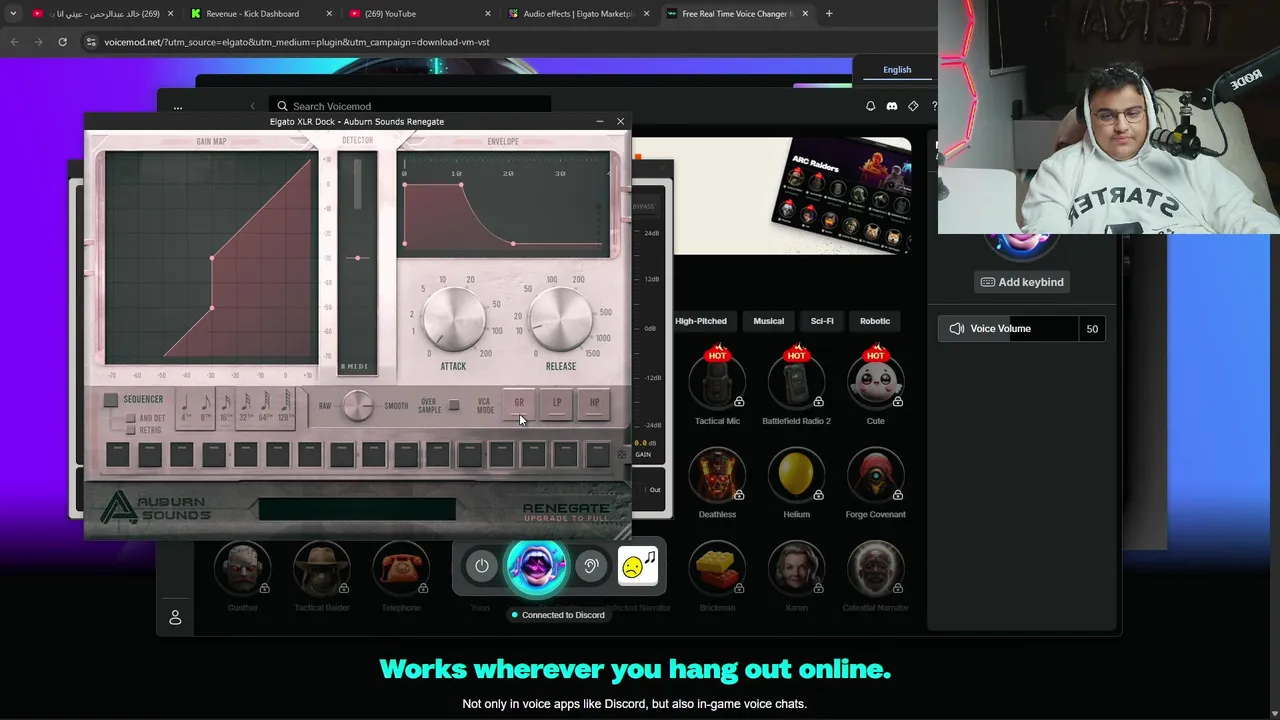The image size is (1280, 720).
Task: Choose the Karen voice
Action: coord(796,567)
